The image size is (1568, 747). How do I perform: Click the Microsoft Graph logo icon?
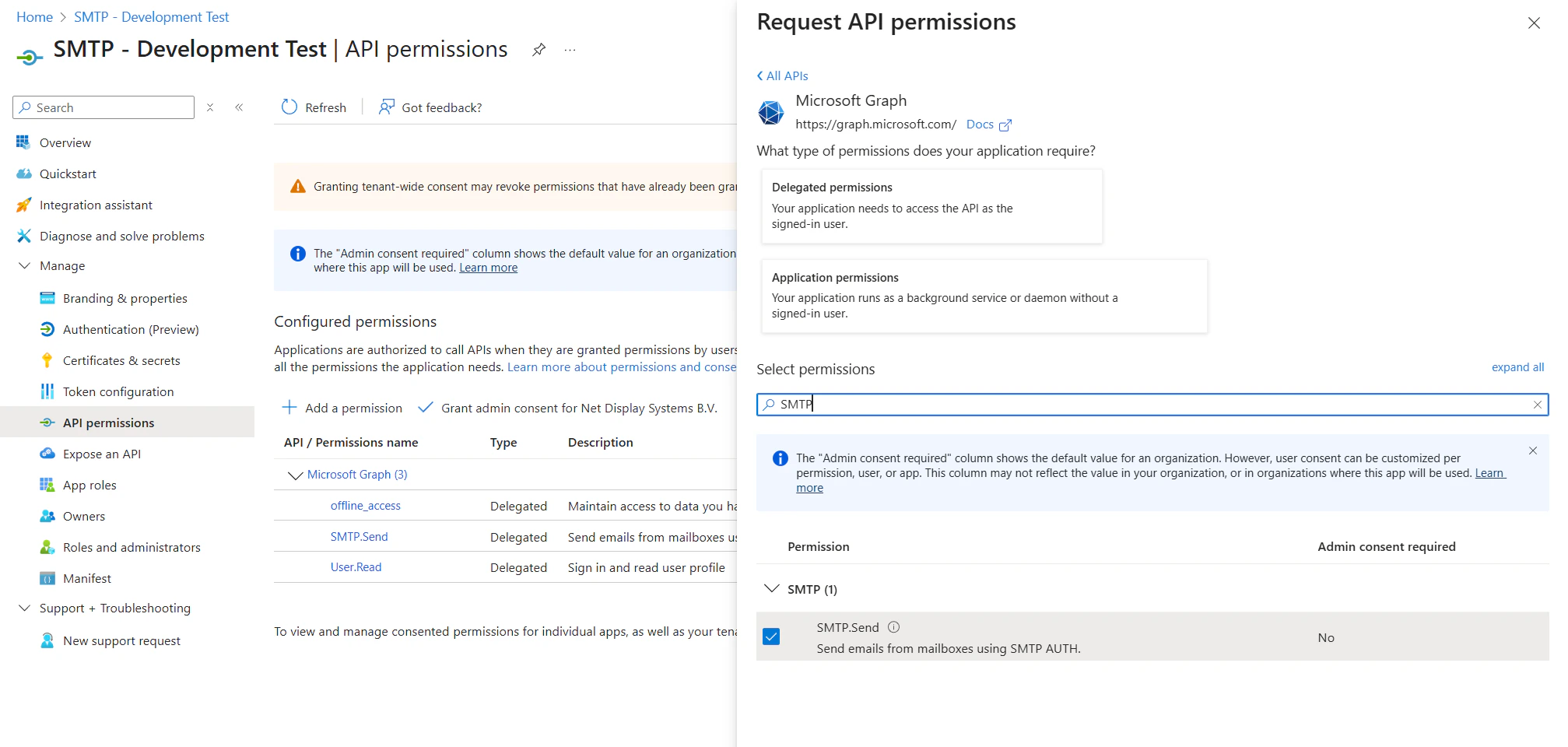point(771,112)
